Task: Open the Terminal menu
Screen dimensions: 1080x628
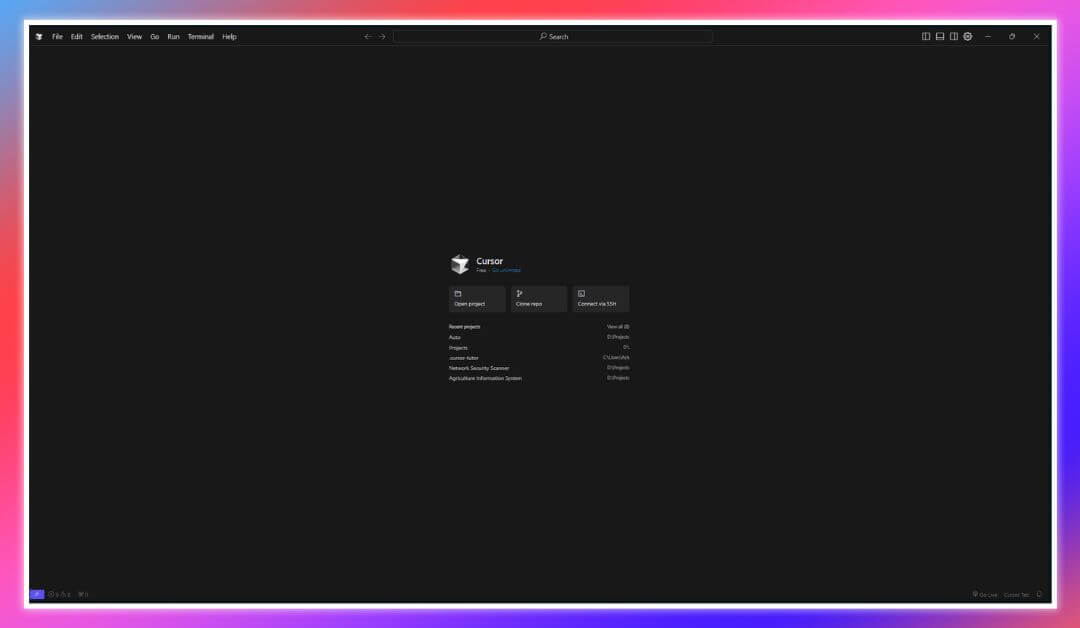Action: point(200,36)
